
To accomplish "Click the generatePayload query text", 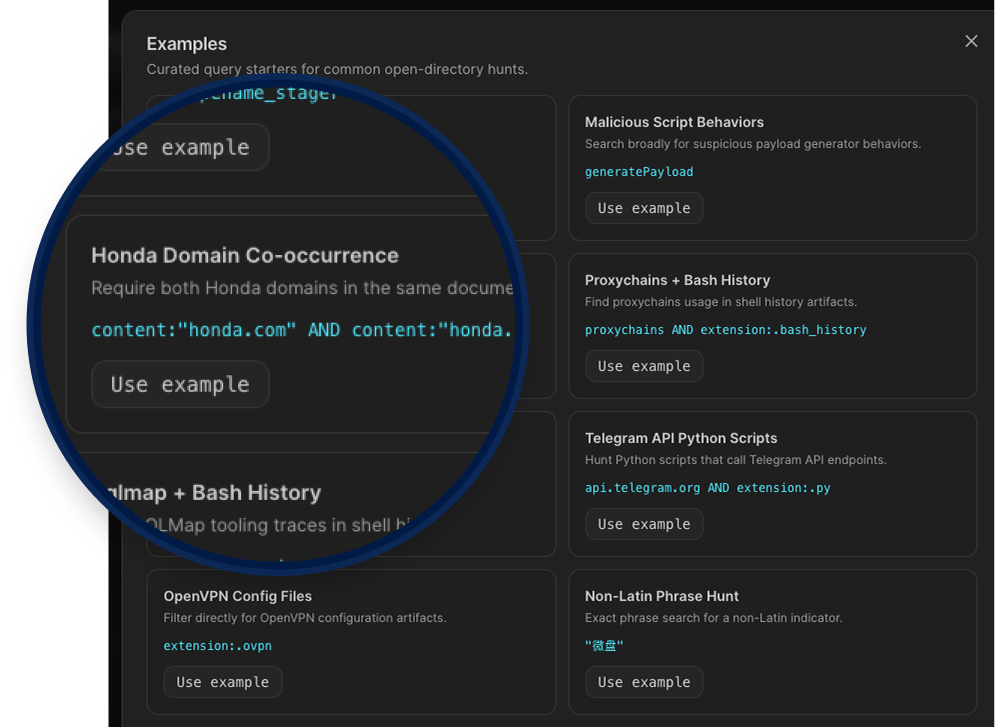I will click(639, 172).
